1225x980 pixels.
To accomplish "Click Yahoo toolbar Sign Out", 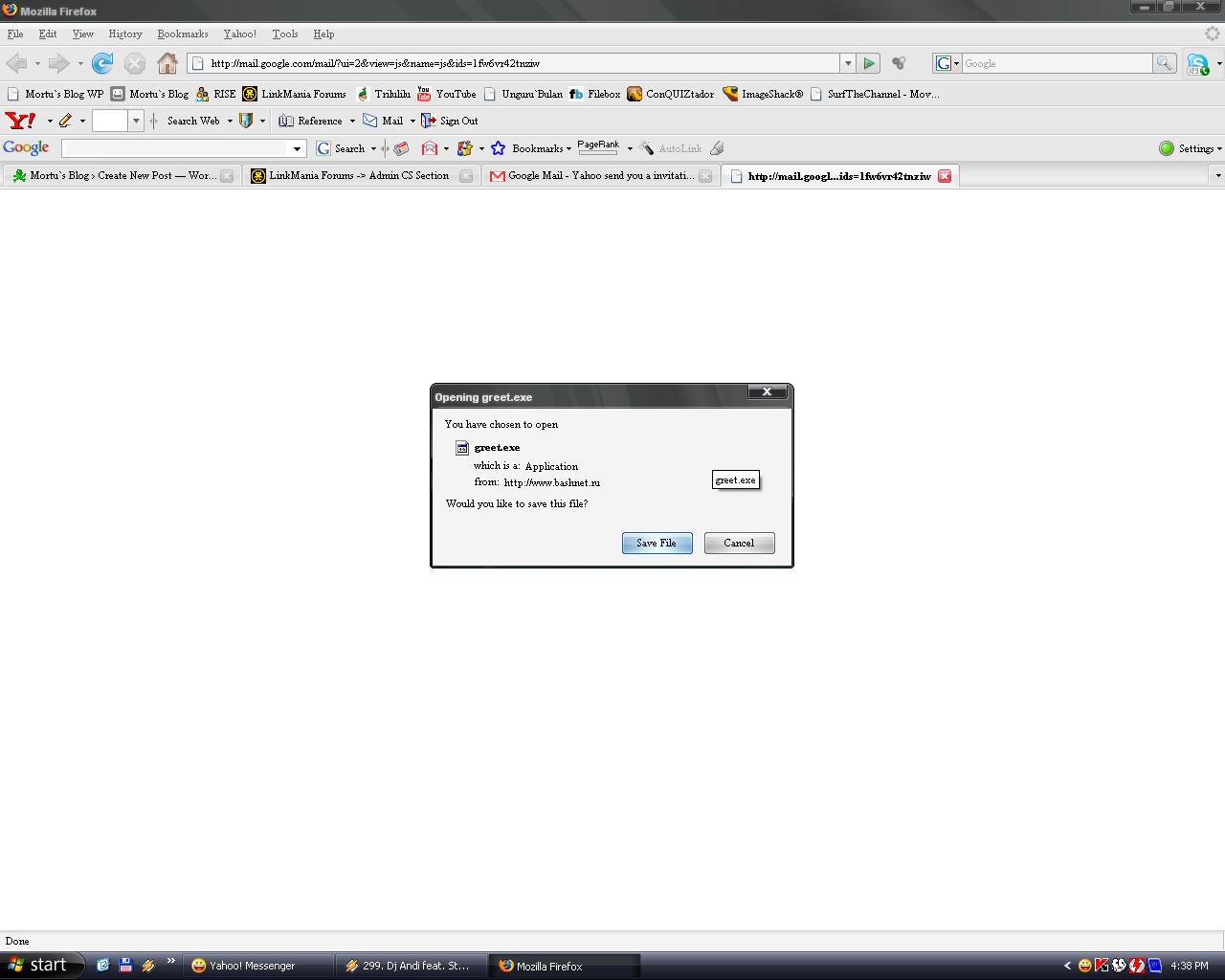I will pos(450,121).
